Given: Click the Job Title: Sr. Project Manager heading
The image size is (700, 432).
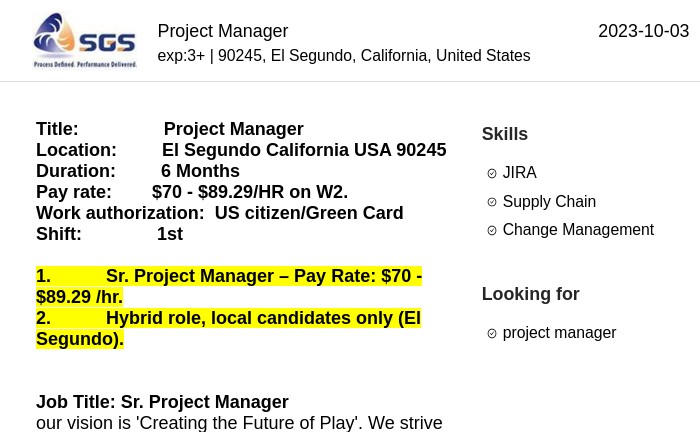Looking at the screenshot, I should [162, 402].
